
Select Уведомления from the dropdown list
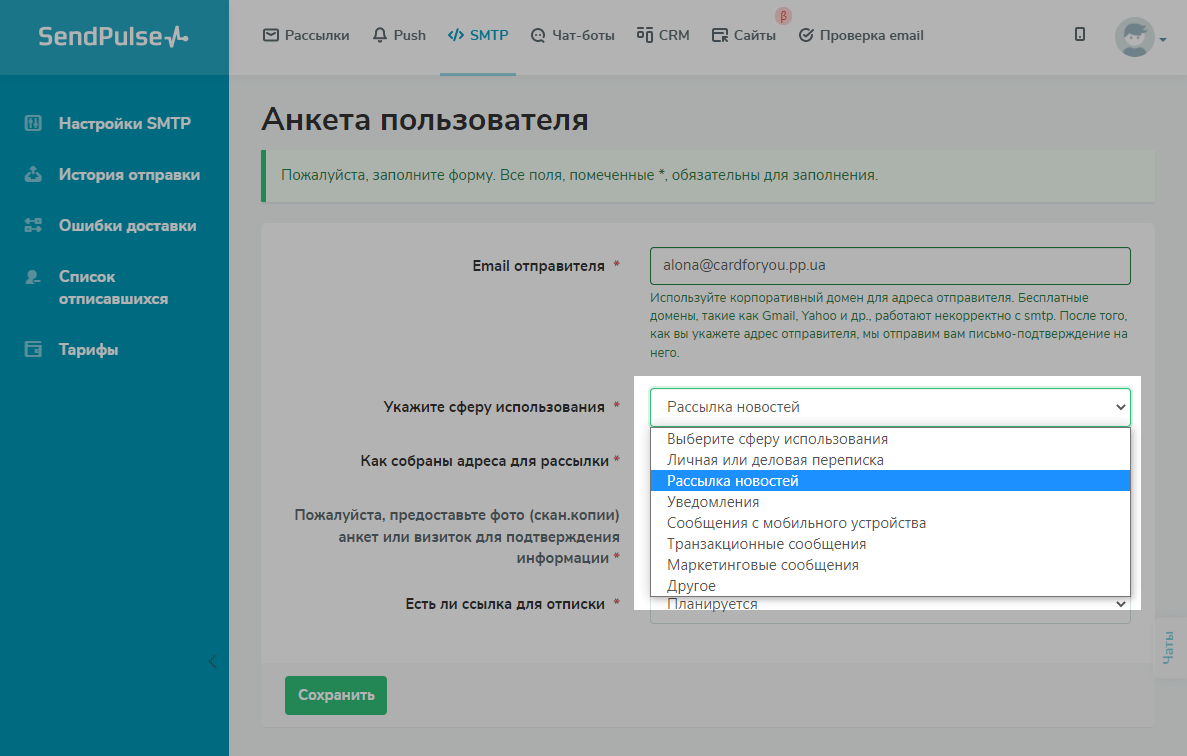[713, 502]
